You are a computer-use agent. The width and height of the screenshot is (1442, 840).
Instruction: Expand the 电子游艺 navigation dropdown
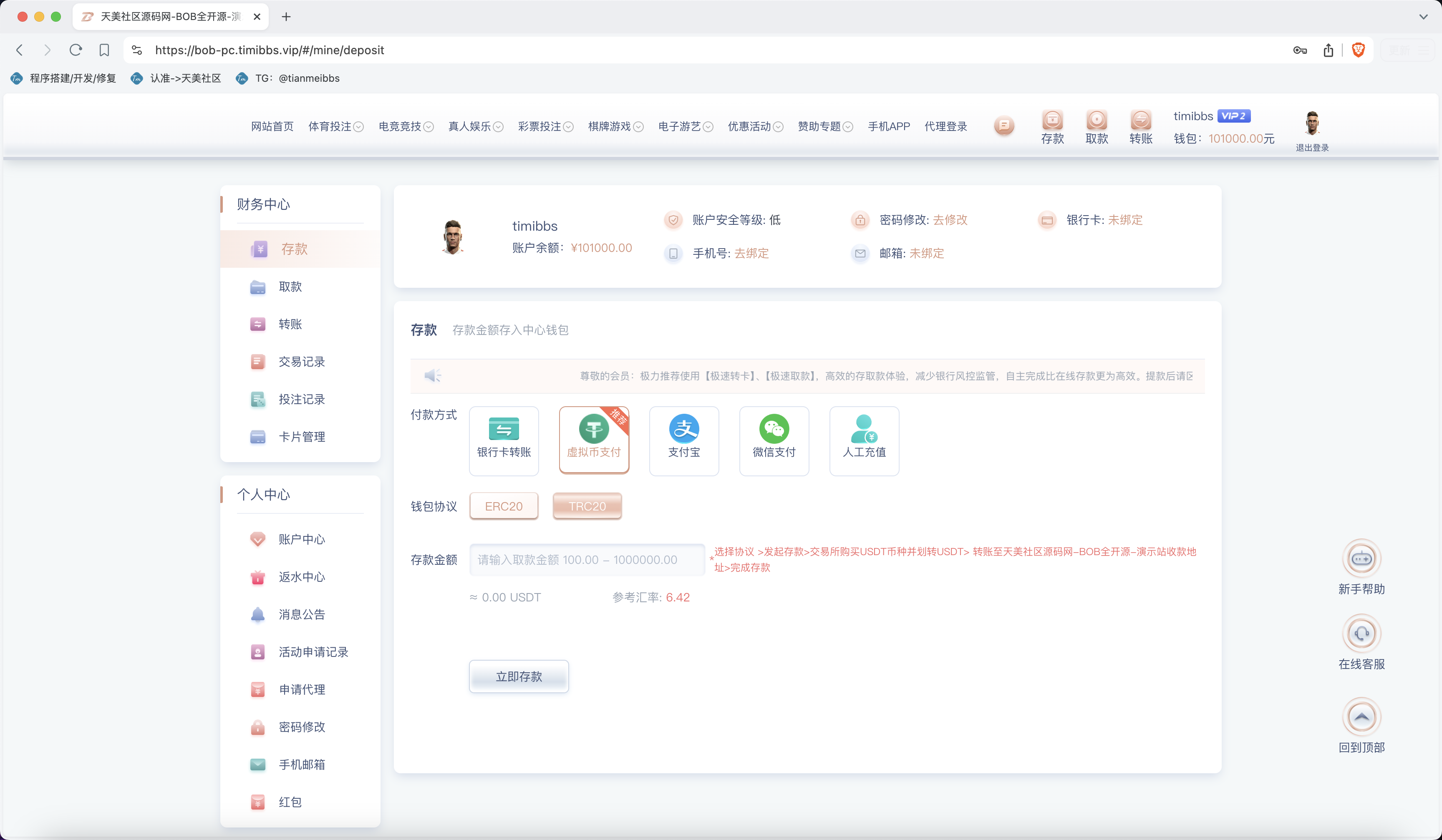[684, 126]
